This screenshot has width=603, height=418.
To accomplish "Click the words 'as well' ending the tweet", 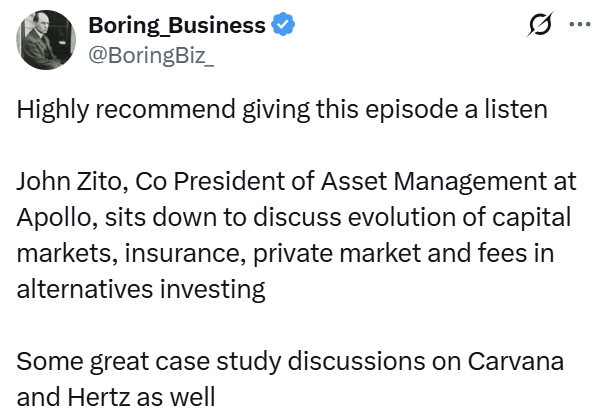I will point(176,397).
